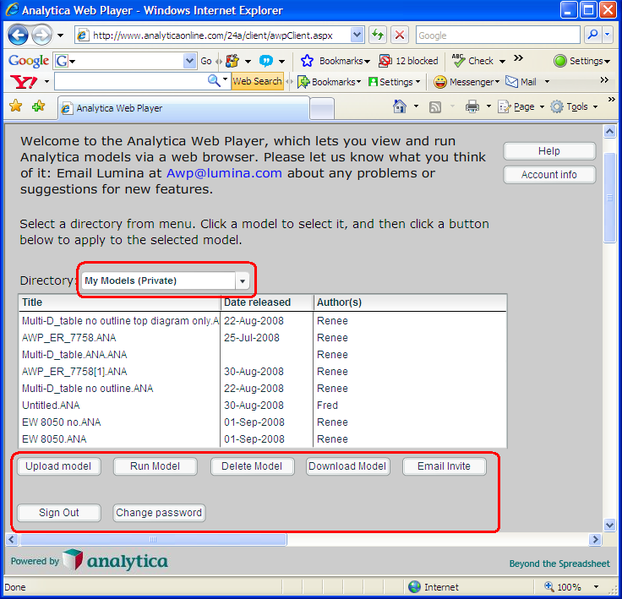This screenshot has height=599, width=622.
Task: Click the ABC Check spelling icon
Action: click(458, 61)
